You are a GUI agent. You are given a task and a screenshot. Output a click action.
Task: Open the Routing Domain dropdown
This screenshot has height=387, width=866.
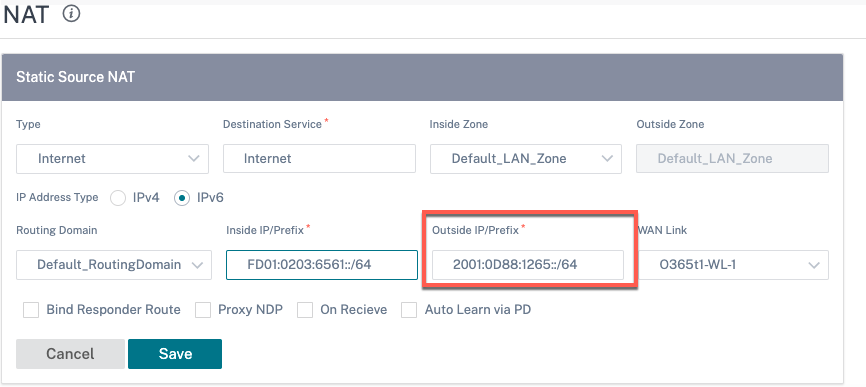tap(114, 265)
